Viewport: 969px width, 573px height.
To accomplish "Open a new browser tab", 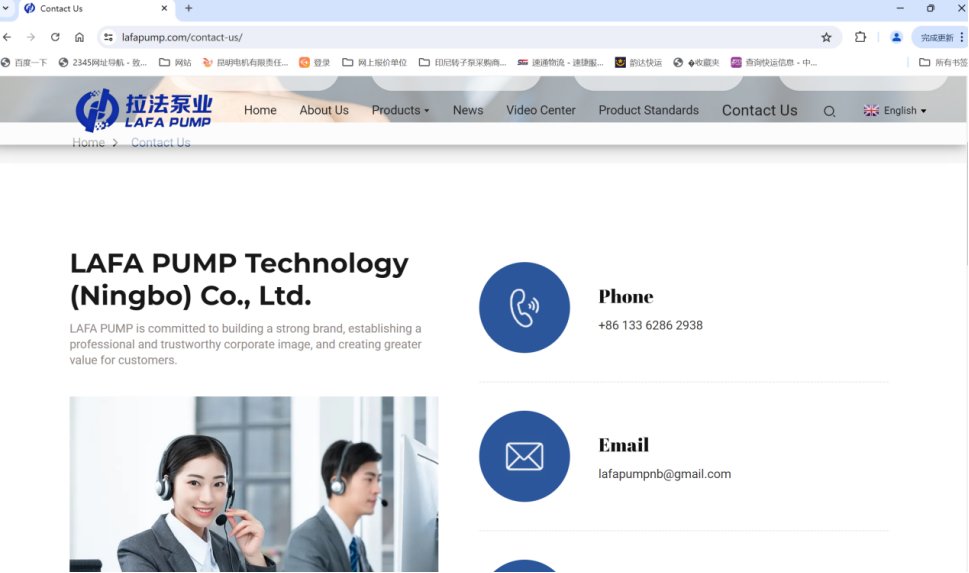I will [x=189, y=8].
